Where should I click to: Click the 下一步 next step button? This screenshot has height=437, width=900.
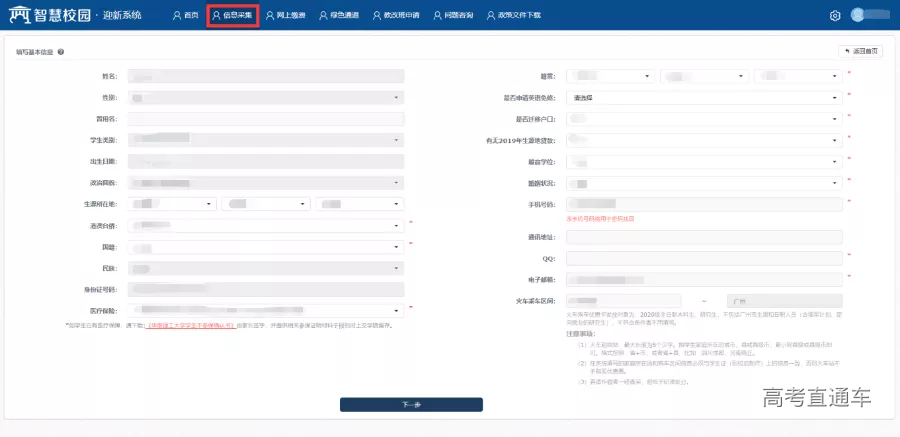[x=411, y=405]
